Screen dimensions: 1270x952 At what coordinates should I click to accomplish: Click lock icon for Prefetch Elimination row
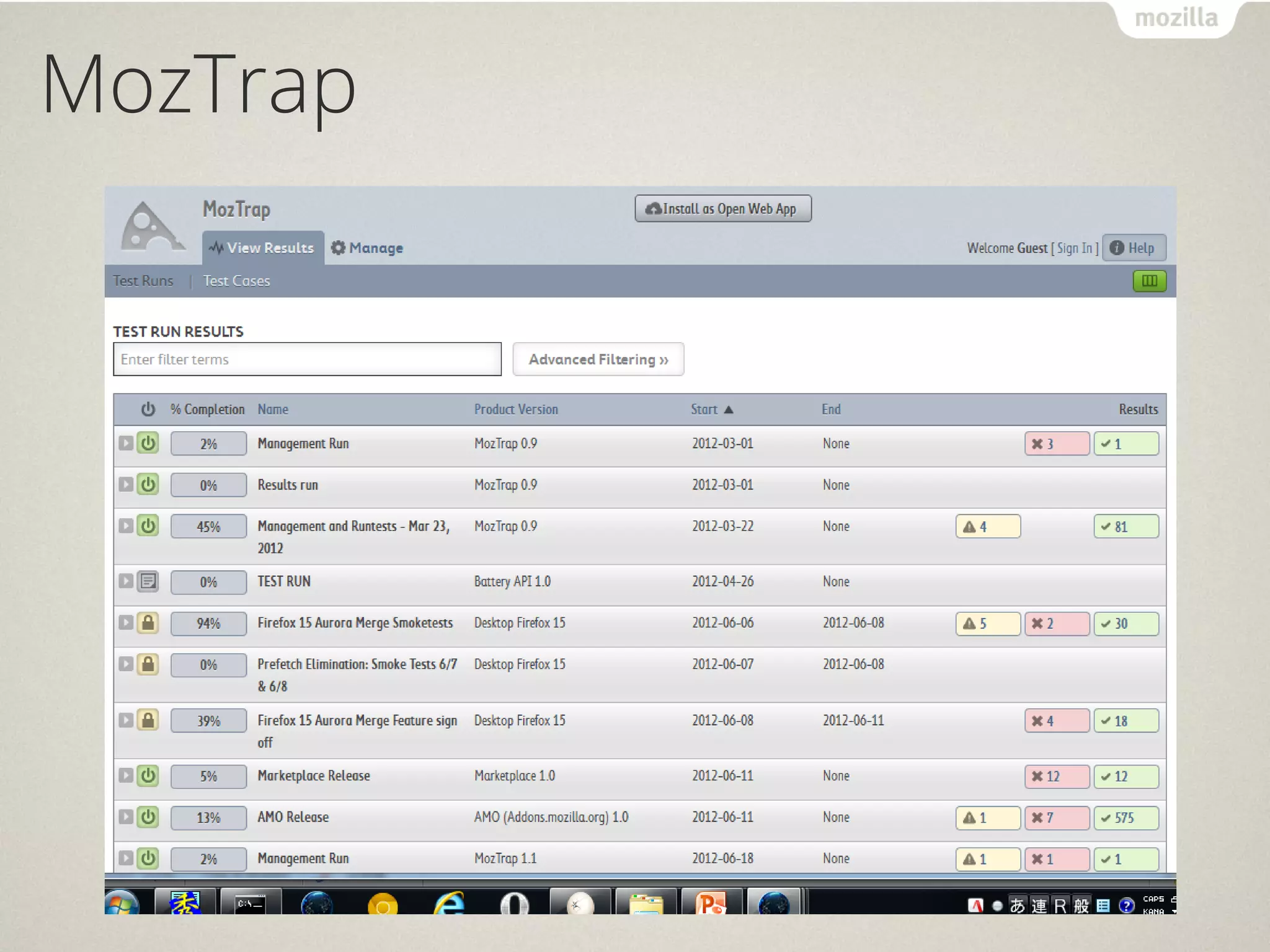[x=148, y=664]
